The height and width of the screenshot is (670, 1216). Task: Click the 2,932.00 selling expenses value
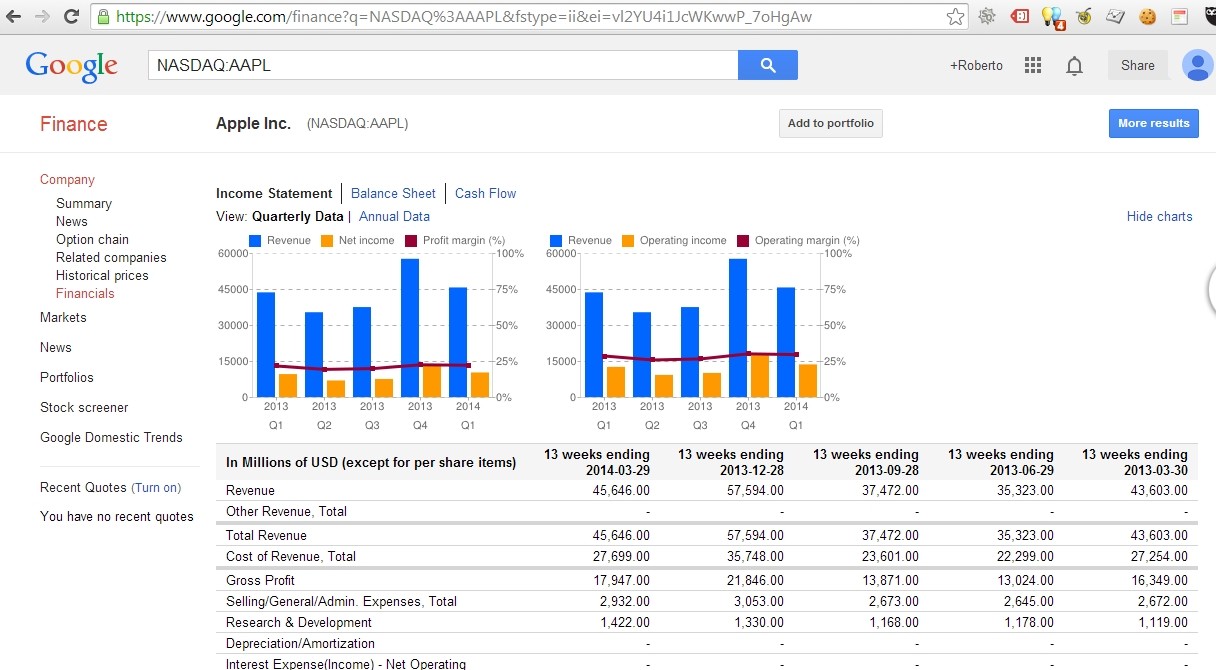coord(625,602)
